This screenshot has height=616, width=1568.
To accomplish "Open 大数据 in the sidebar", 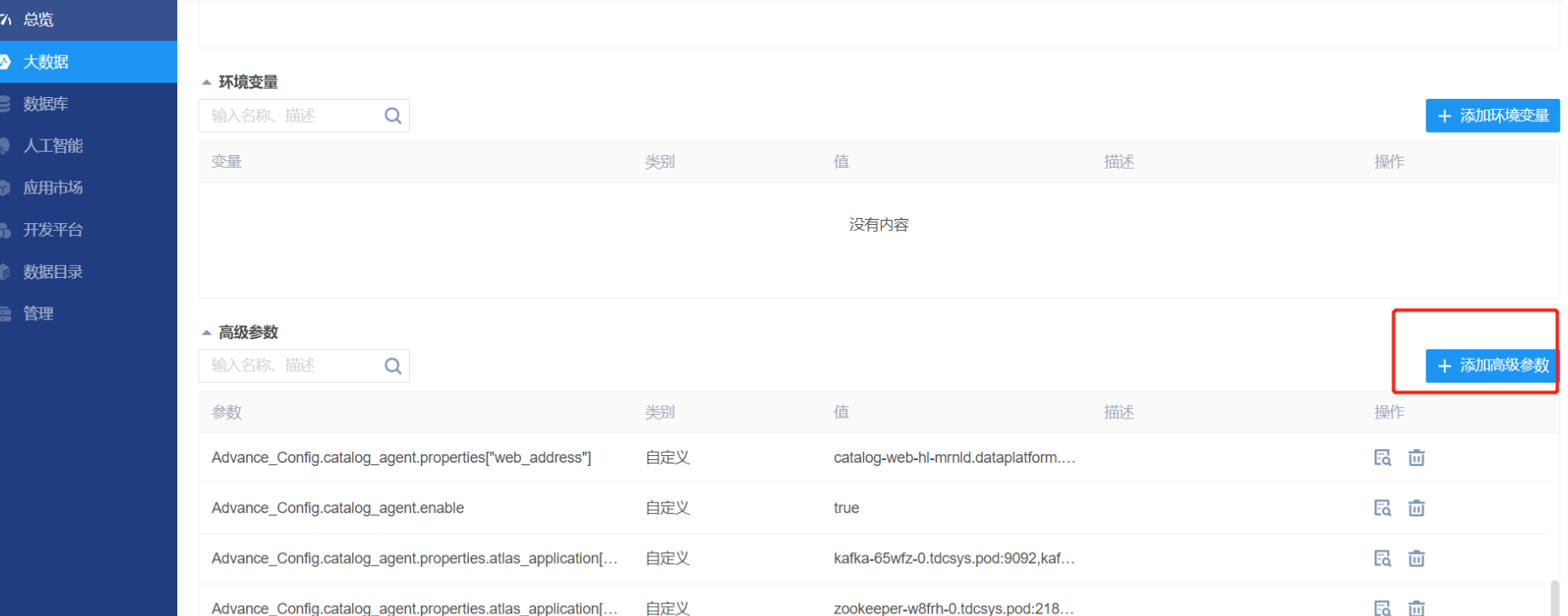I will click(46, 61).
